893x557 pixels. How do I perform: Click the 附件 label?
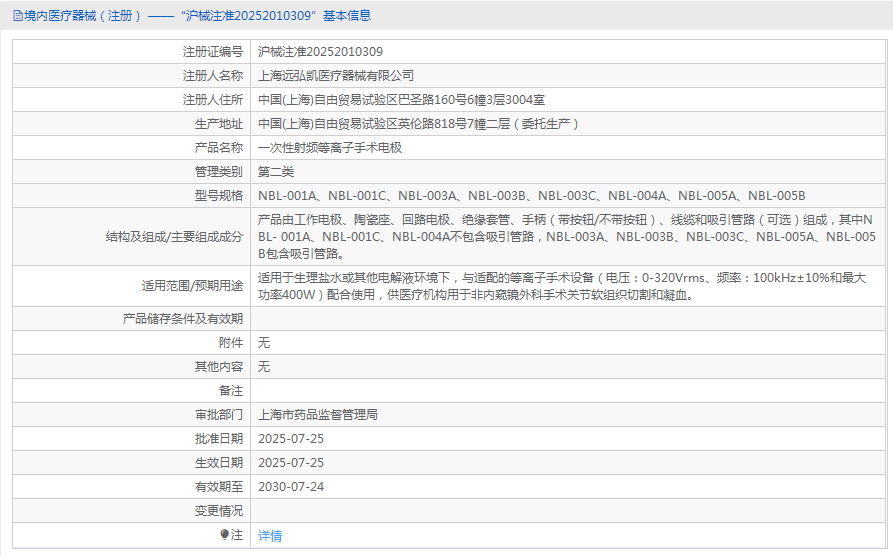pos(231,342)
